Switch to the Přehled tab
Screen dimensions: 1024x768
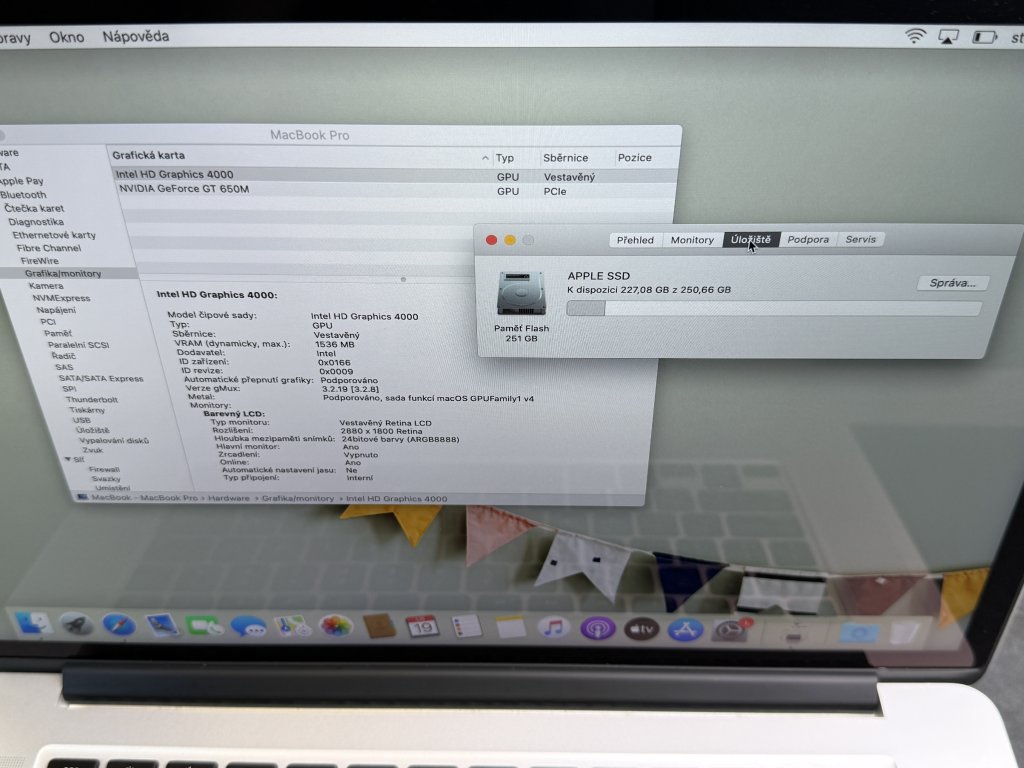pos(635,240)
